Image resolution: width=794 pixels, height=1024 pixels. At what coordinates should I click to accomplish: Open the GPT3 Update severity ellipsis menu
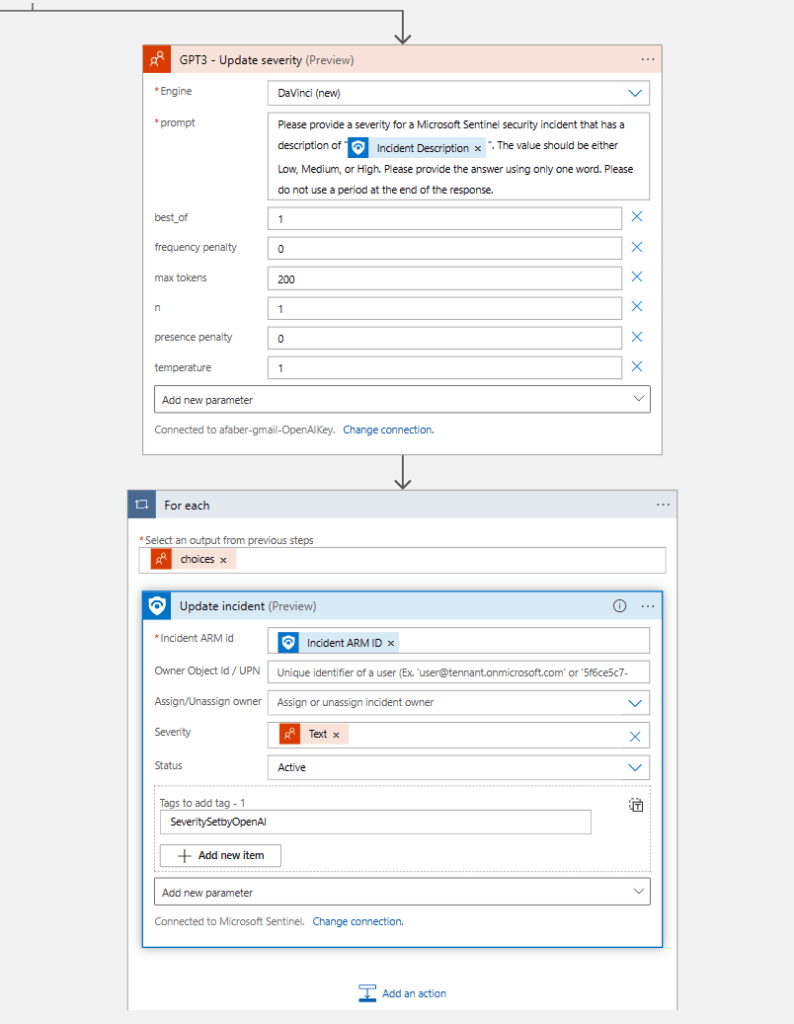pyautogui.click(x=647, y=60)
